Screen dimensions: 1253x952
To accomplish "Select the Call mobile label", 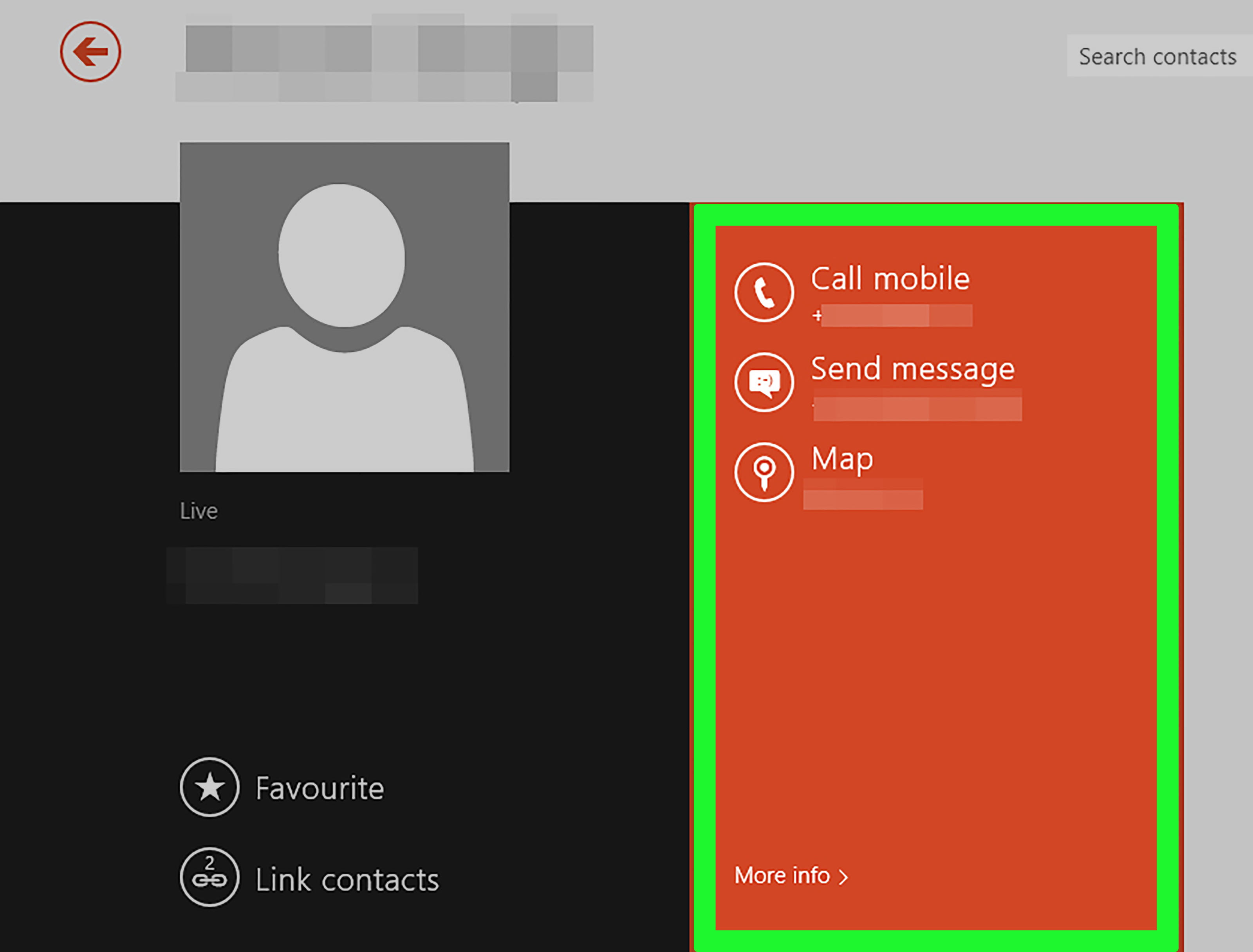I will coord(890,279).
